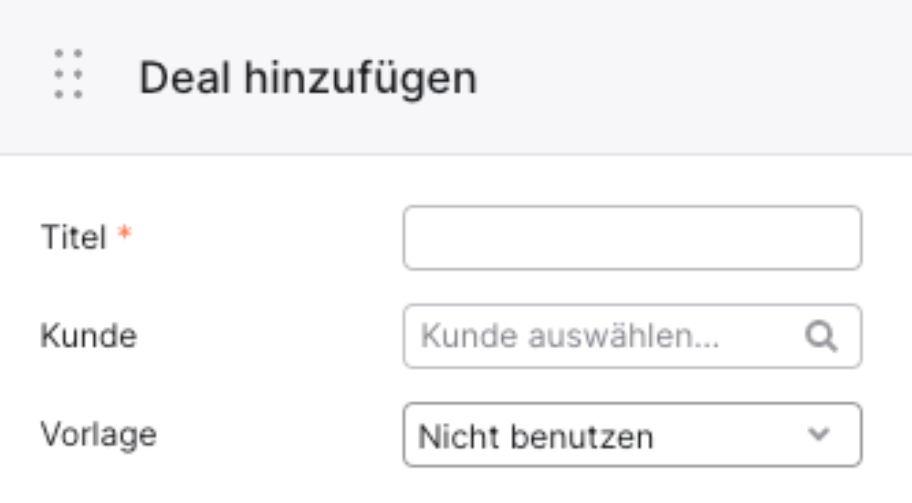Click the chevron arrow in Vorlage field

coord(819,434)
